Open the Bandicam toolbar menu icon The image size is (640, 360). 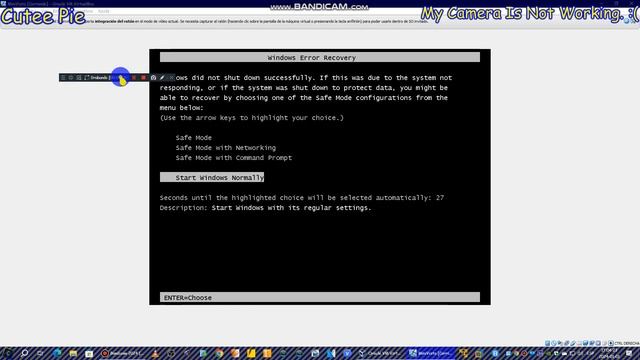(62, 78)
